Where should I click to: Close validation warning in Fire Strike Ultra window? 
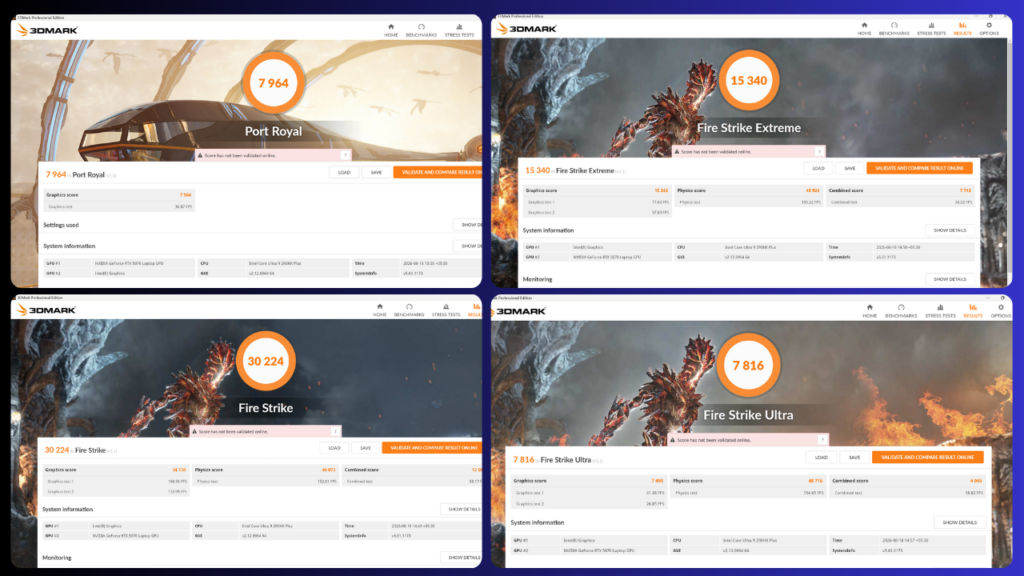click(x=822, y=440)
